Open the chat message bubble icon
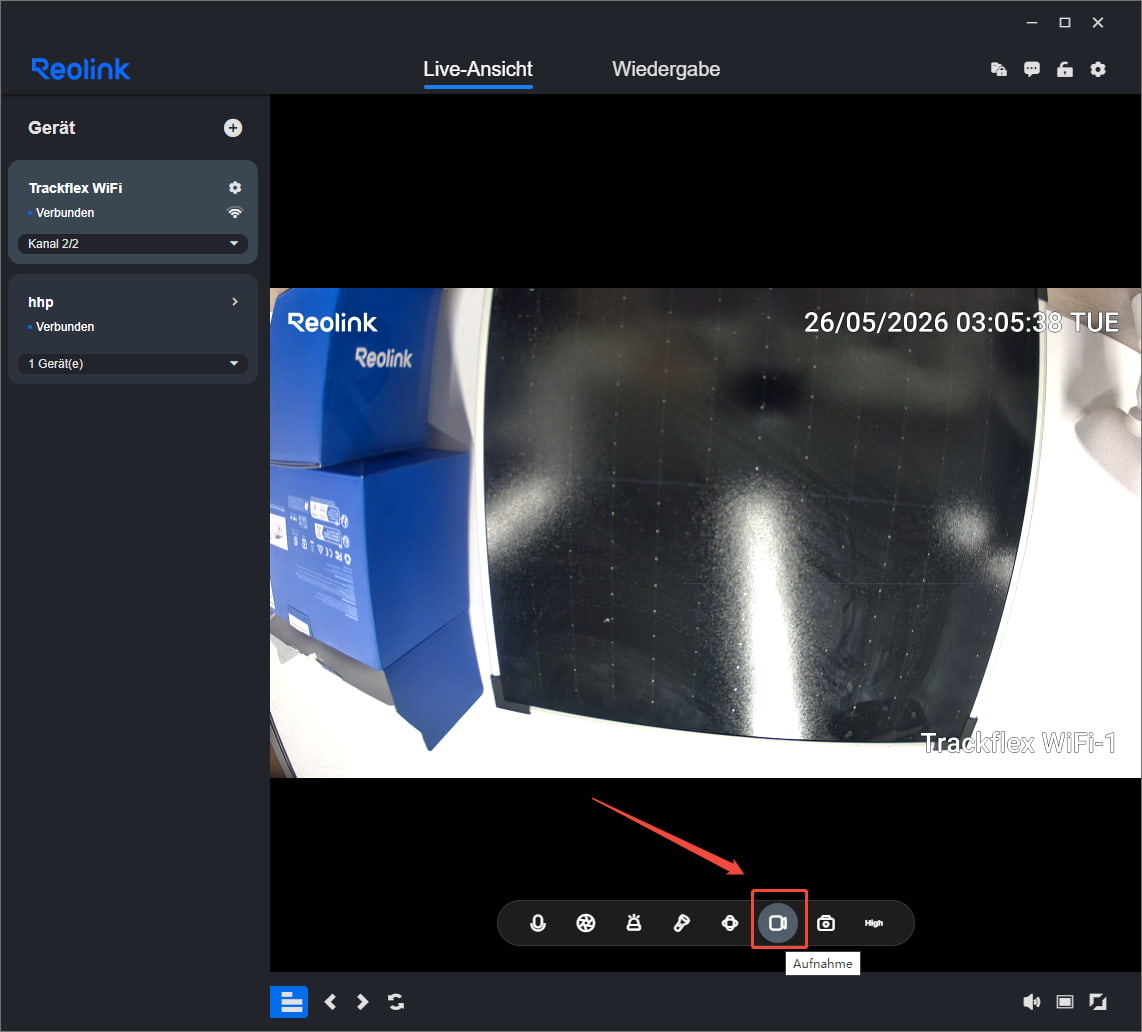 [1031, 69]
